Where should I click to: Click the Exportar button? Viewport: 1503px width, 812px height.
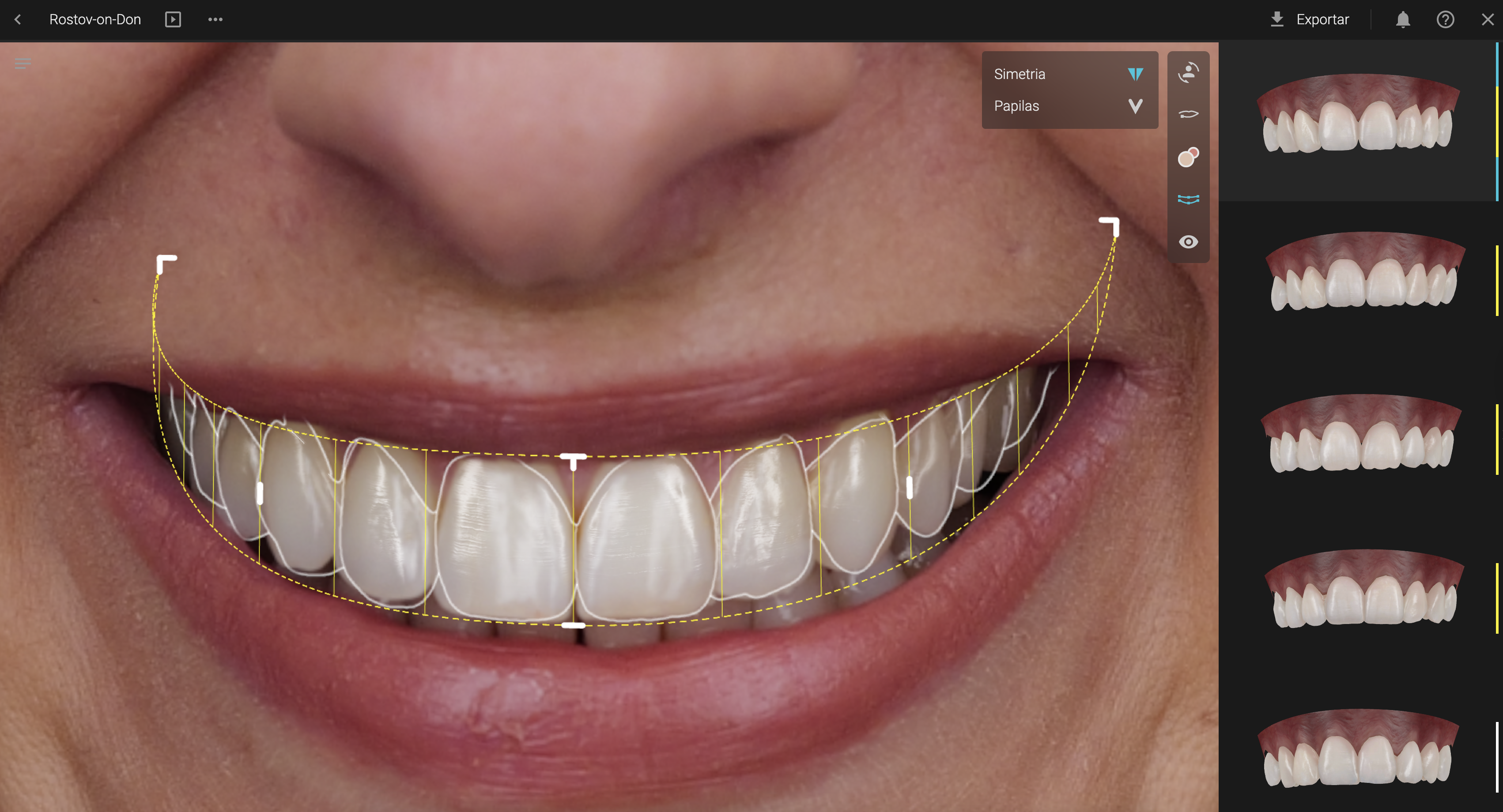[1310, 20]
